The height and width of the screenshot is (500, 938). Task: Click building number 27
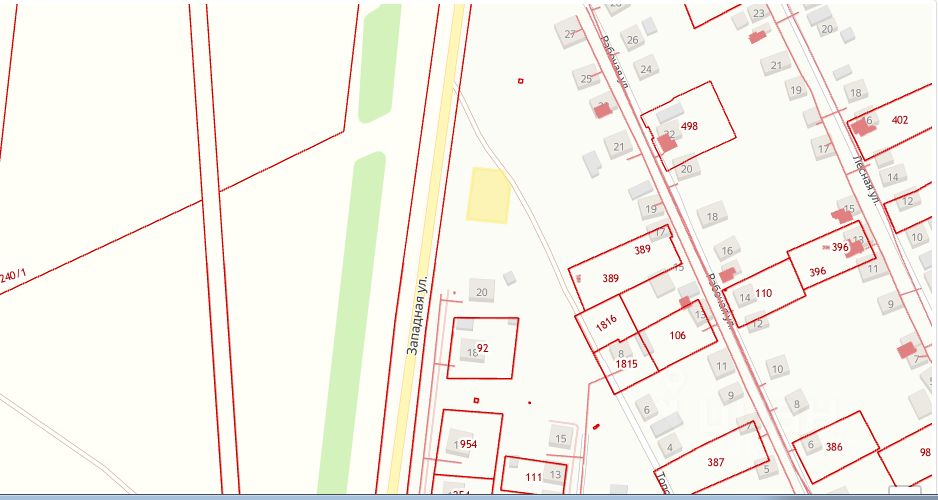click(570, 33)
